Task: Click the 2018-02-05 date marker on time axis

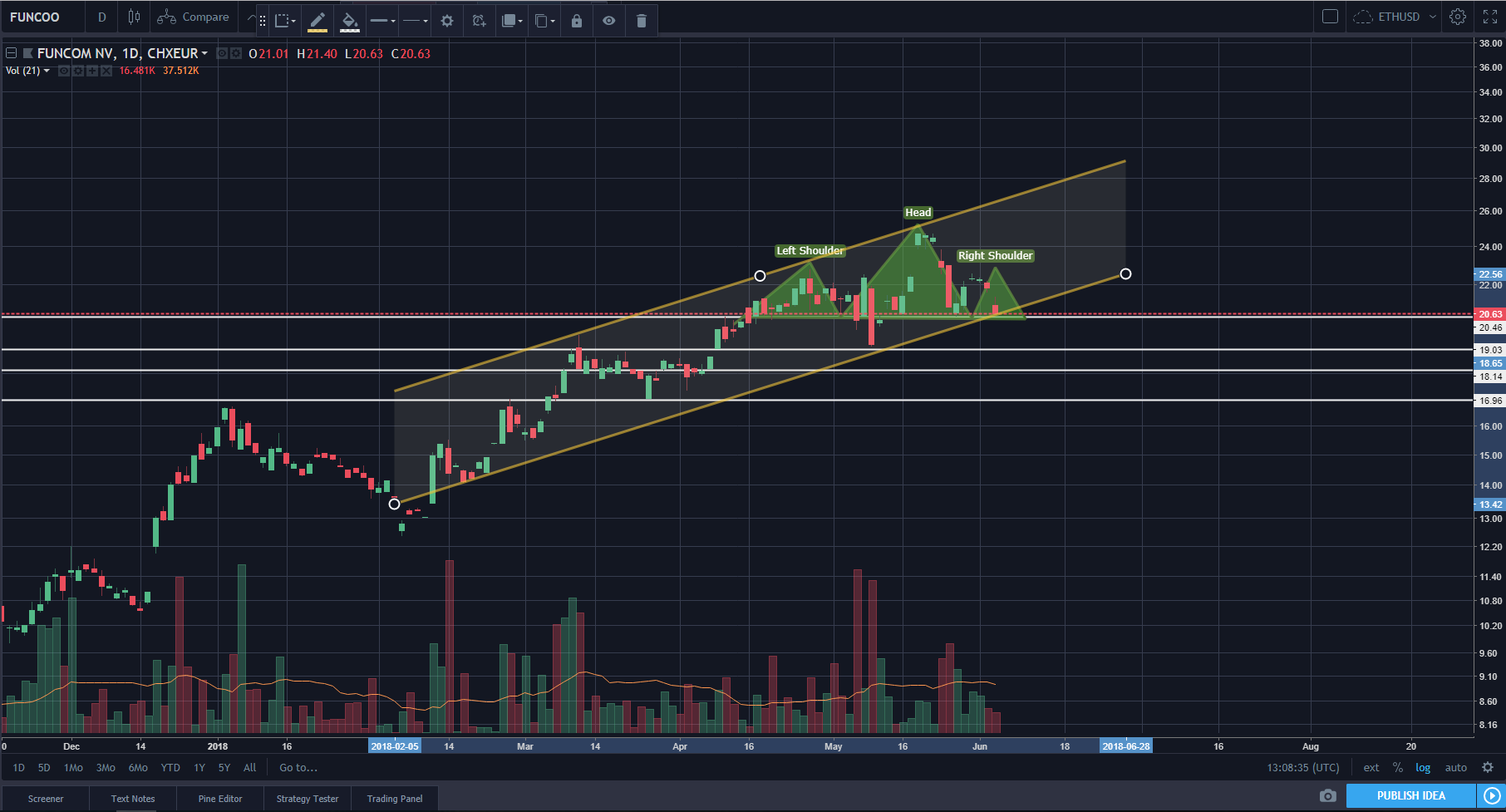Action: click(x=395, y=746)
